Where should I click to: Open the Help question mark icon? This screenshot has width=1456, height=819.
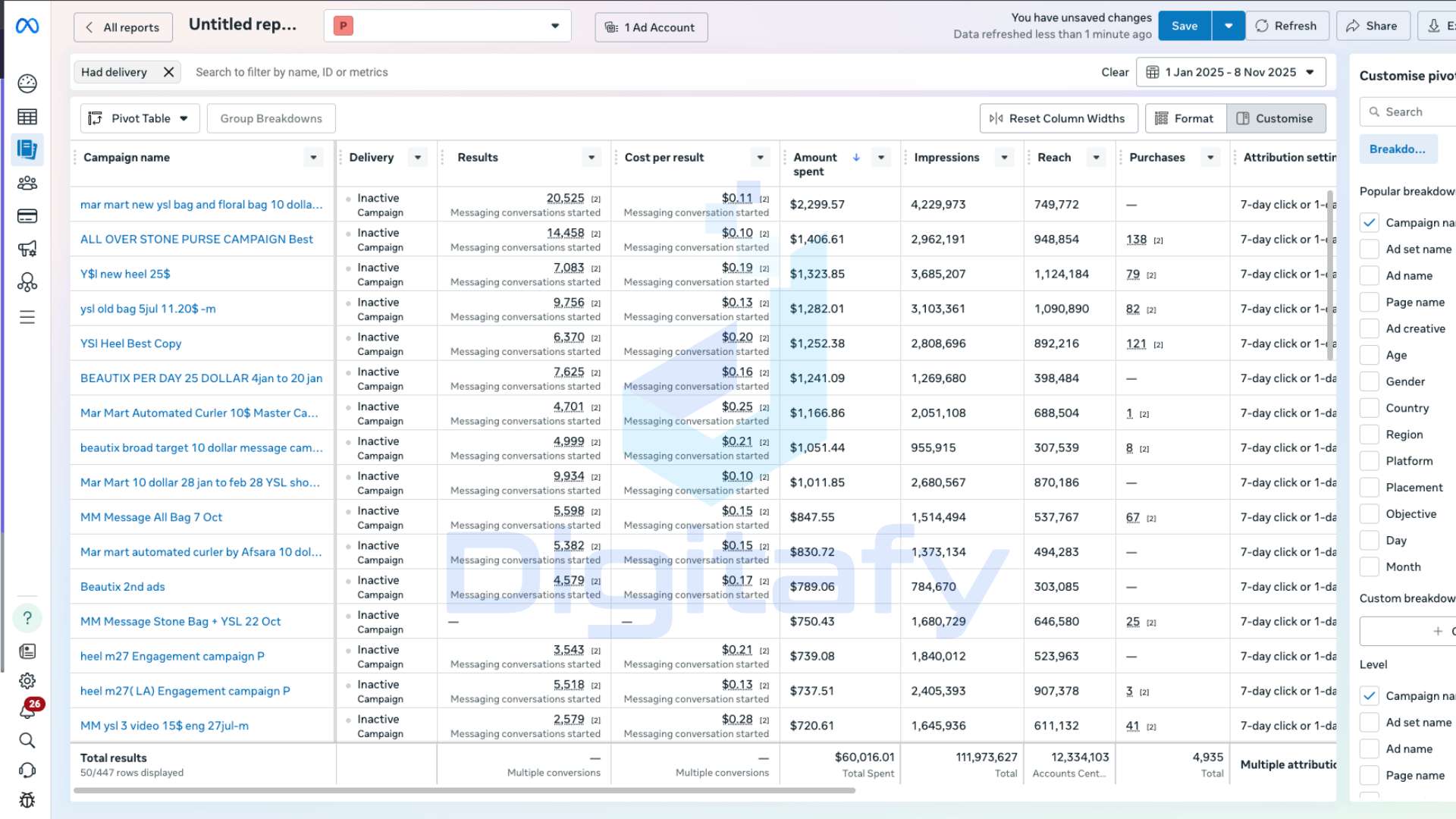tap(27, 618)
